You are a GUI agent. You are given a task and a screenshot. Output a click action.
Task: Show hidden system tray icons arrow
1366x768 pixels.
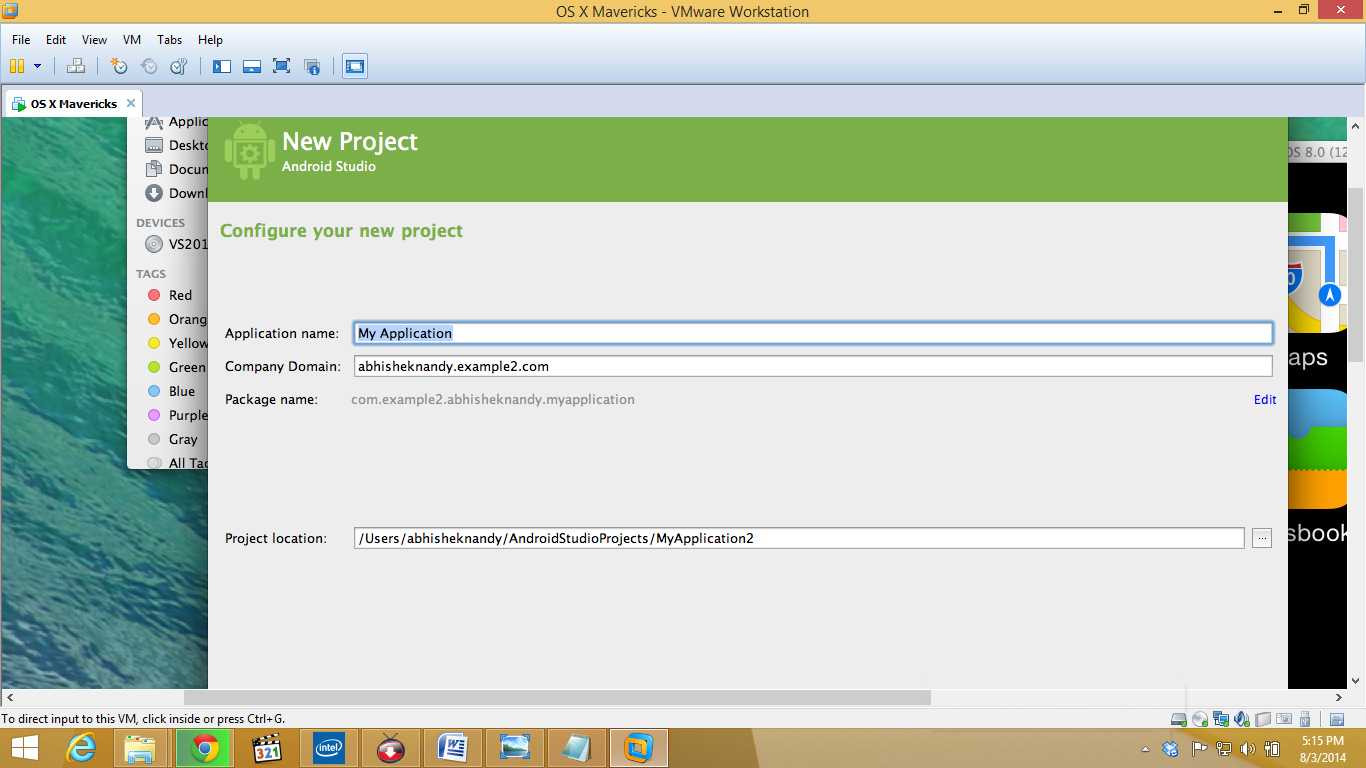(x=1146, y=749)
